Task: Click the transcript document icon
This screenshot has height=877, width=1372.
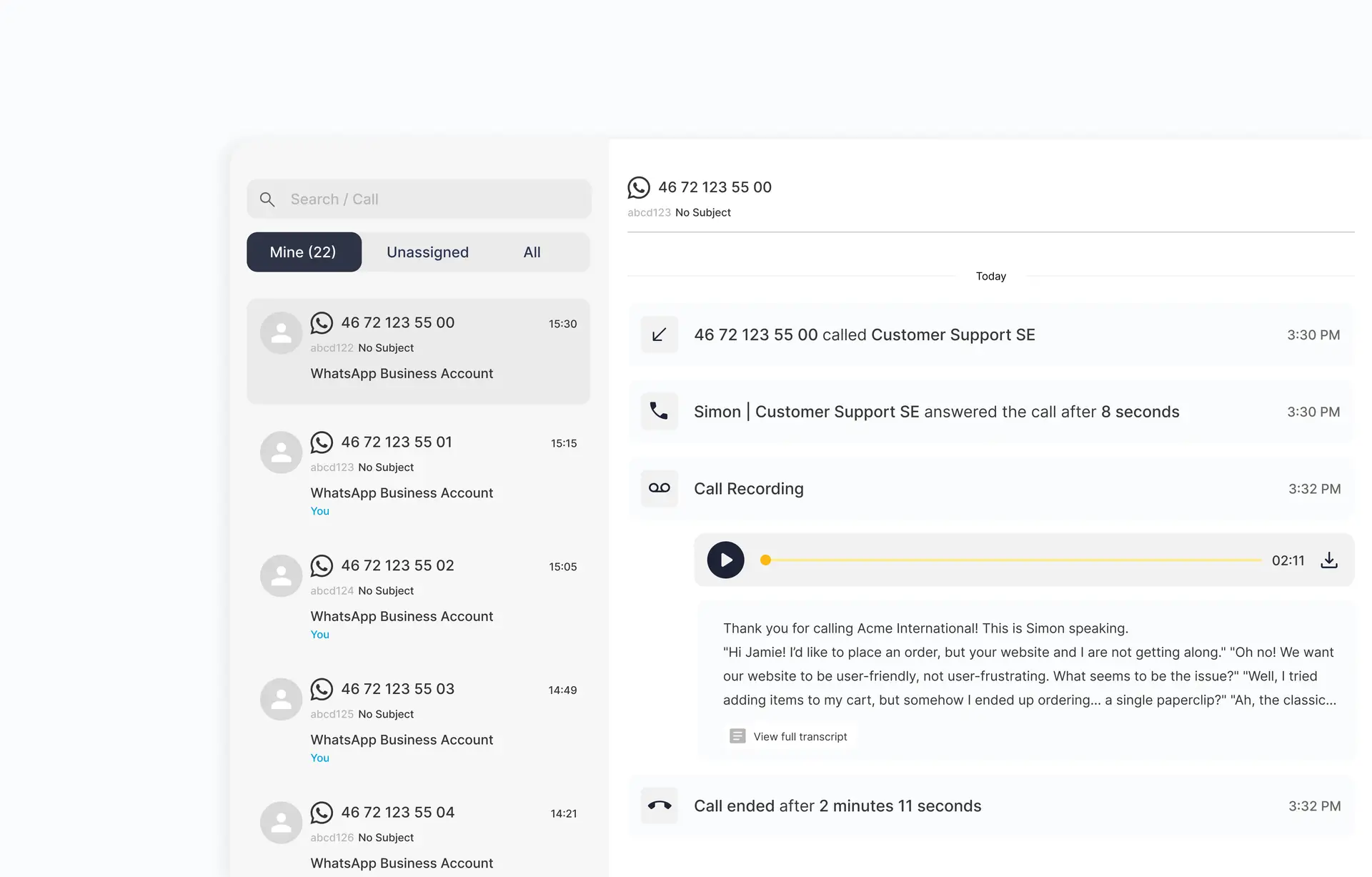Action: (737, 736)
